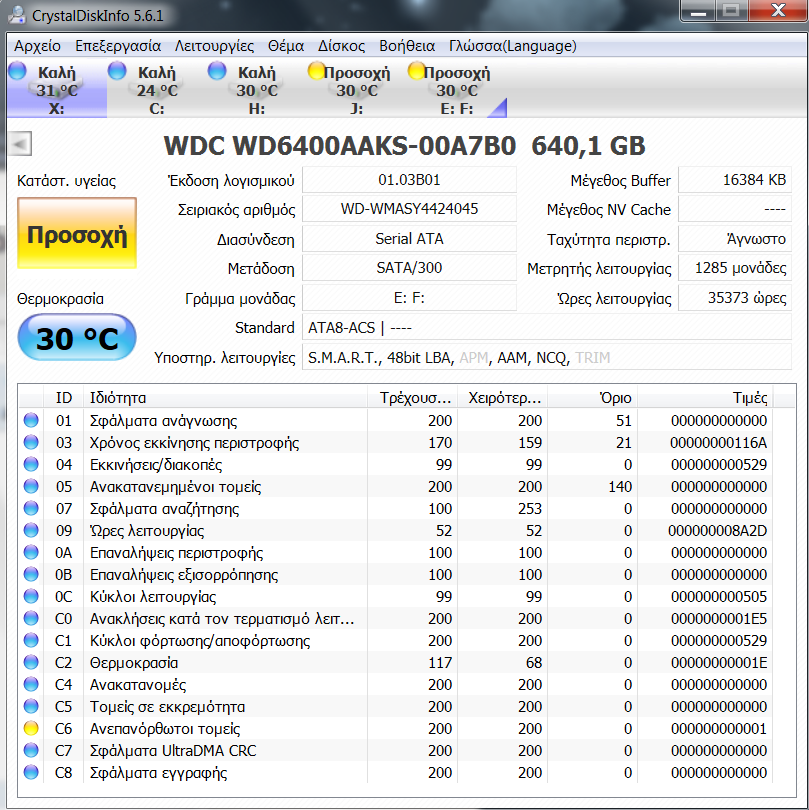Click the 30 °C temperature indicator
The width and height of the screenshot is (809, 810).
pyautogui.click(x=77, y=337)
